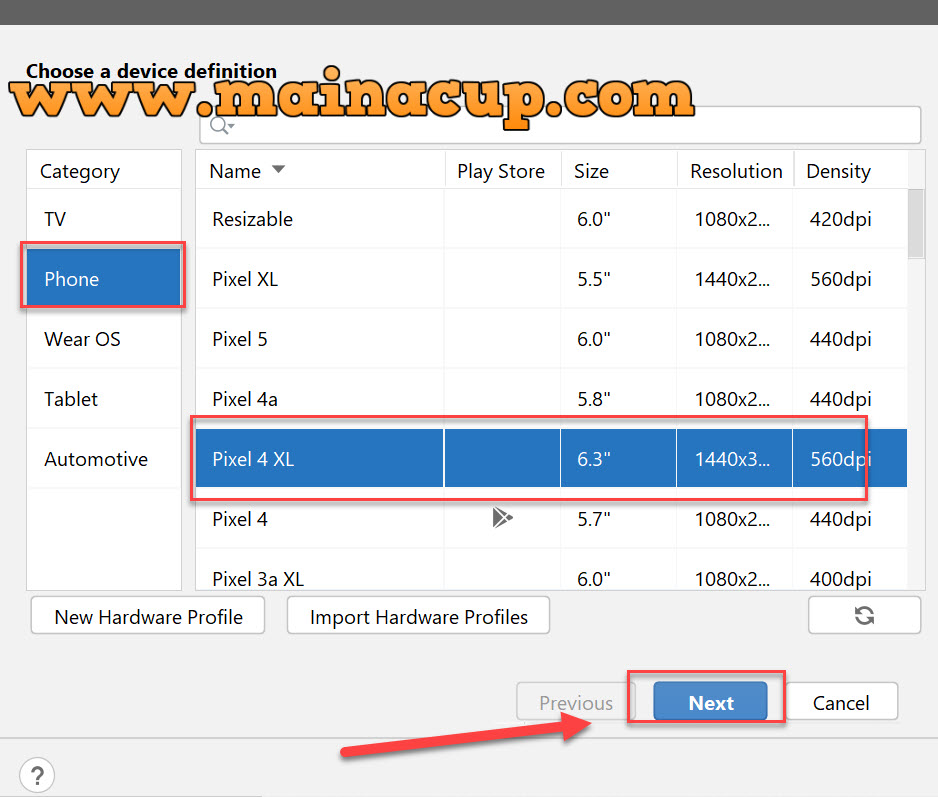The width and height of the screenshot is (938, 797).
Task: Open the help question mark button
Action: [x=37, y=775]
